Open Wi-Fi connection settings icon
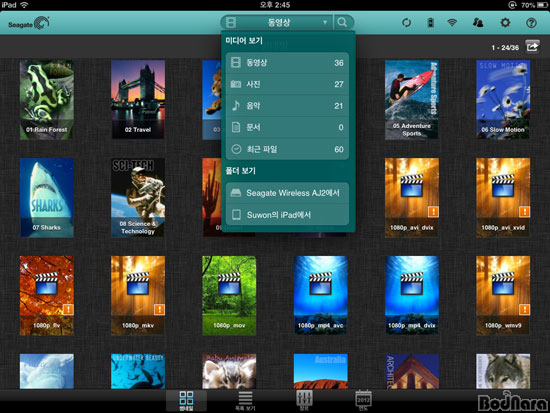 pos(452,23)
